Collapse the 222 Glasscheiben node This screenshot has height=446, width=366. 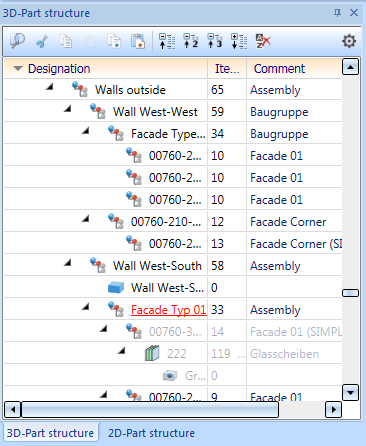122,351
